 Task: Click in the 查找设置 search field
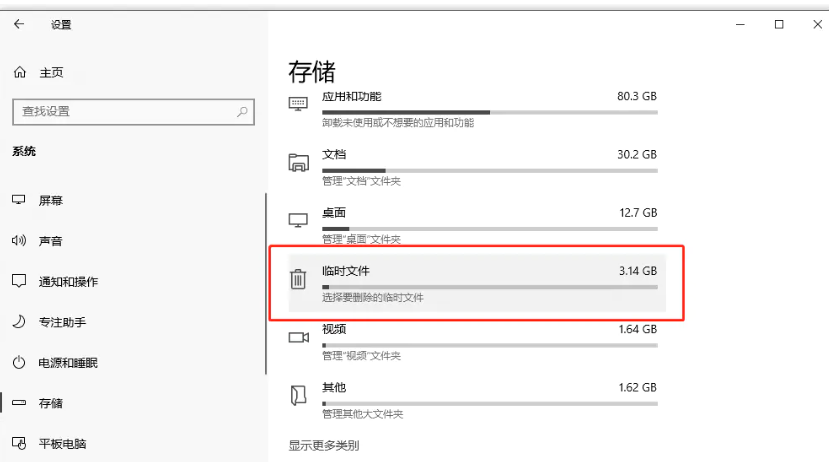(133, 112)
